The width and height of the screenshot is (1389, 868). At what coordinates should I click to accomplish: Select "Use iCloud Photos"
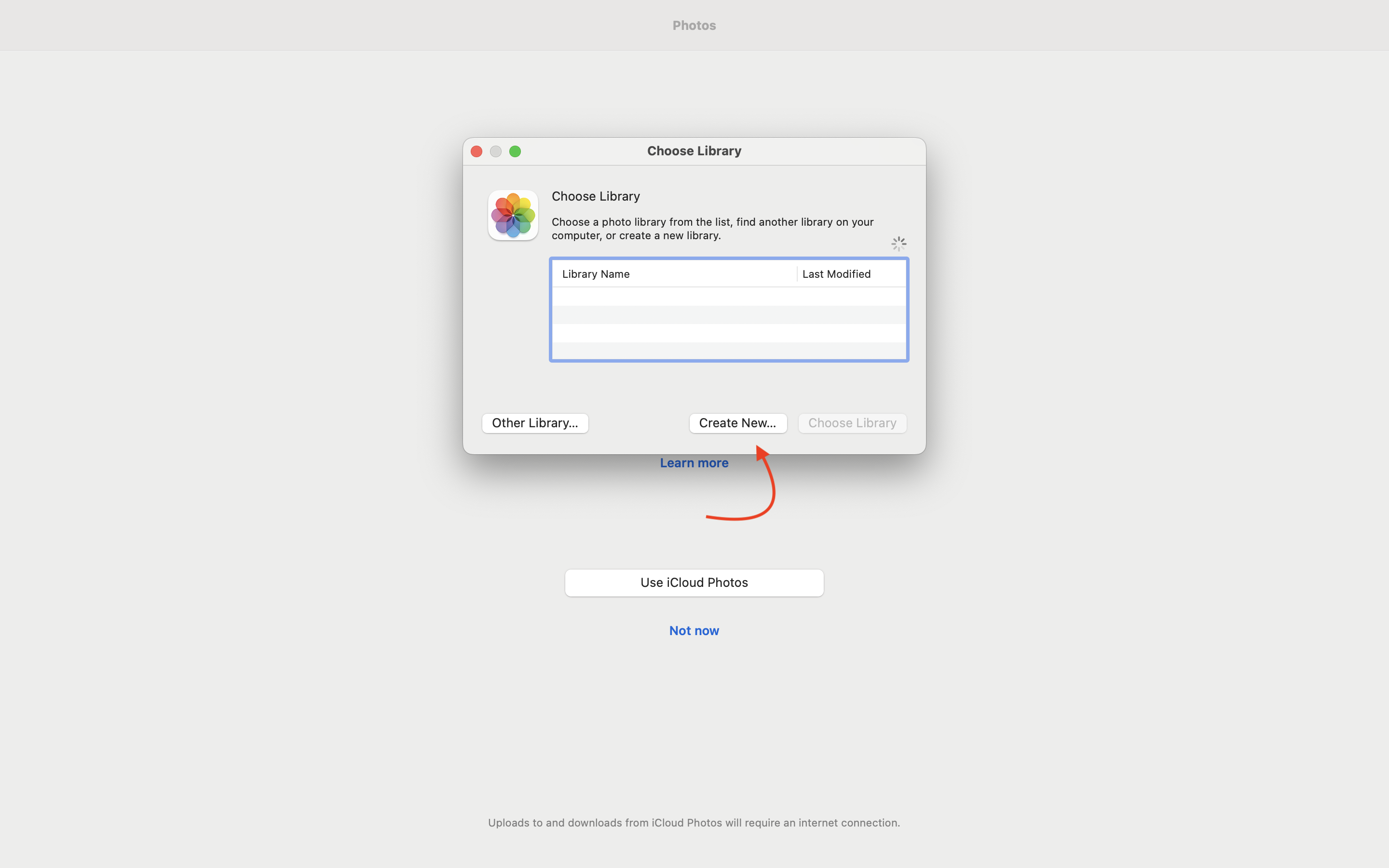point(694,582)
